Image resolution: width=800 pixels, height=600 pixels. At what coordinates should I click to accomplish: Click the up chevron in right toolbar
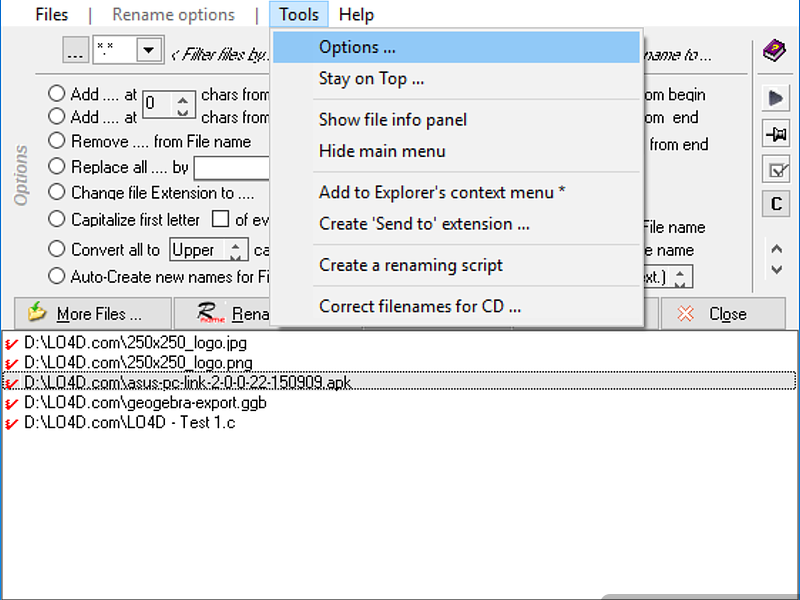coord(777,249)
